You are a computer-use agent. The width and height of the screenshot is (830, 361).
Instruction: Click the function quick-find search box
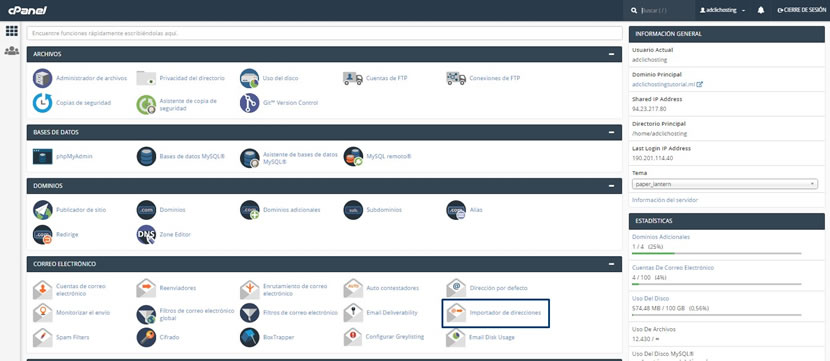[x=324, y=33]
